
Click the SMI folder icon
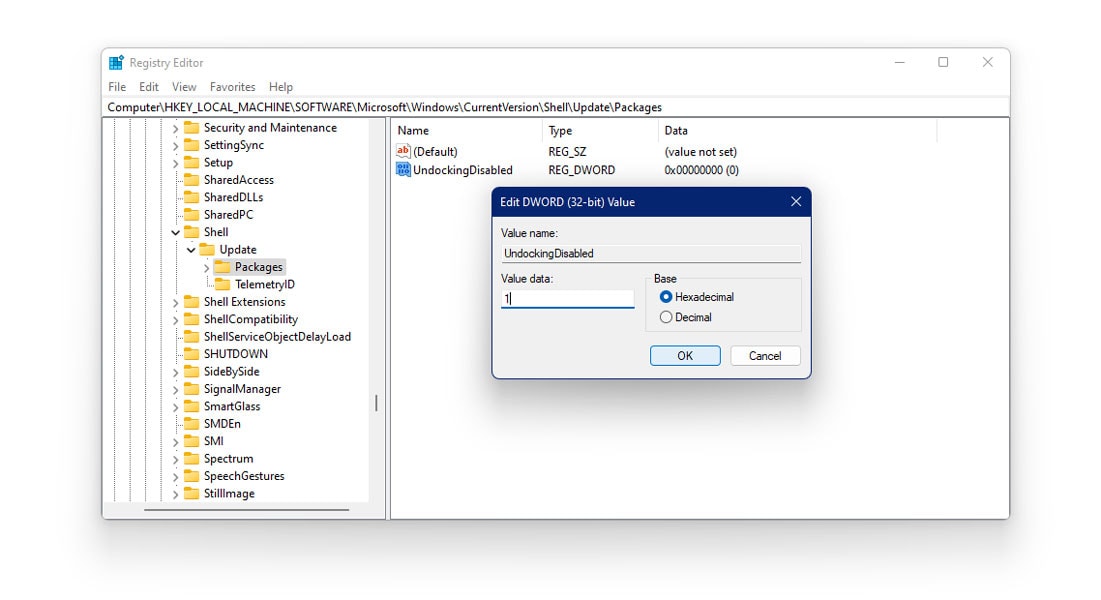point(192,441)
